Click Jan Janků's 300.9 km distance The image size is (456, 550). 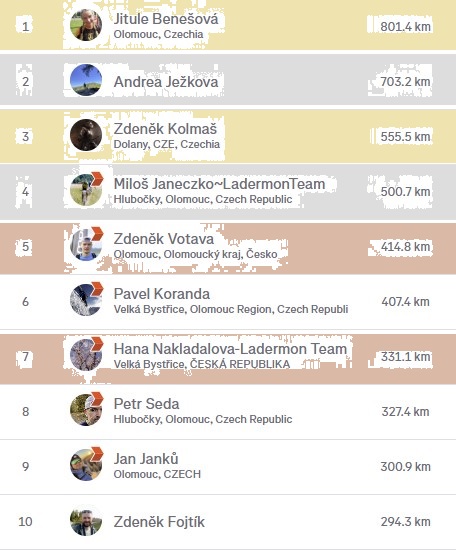pyautogui.click(x=405, y=467)
